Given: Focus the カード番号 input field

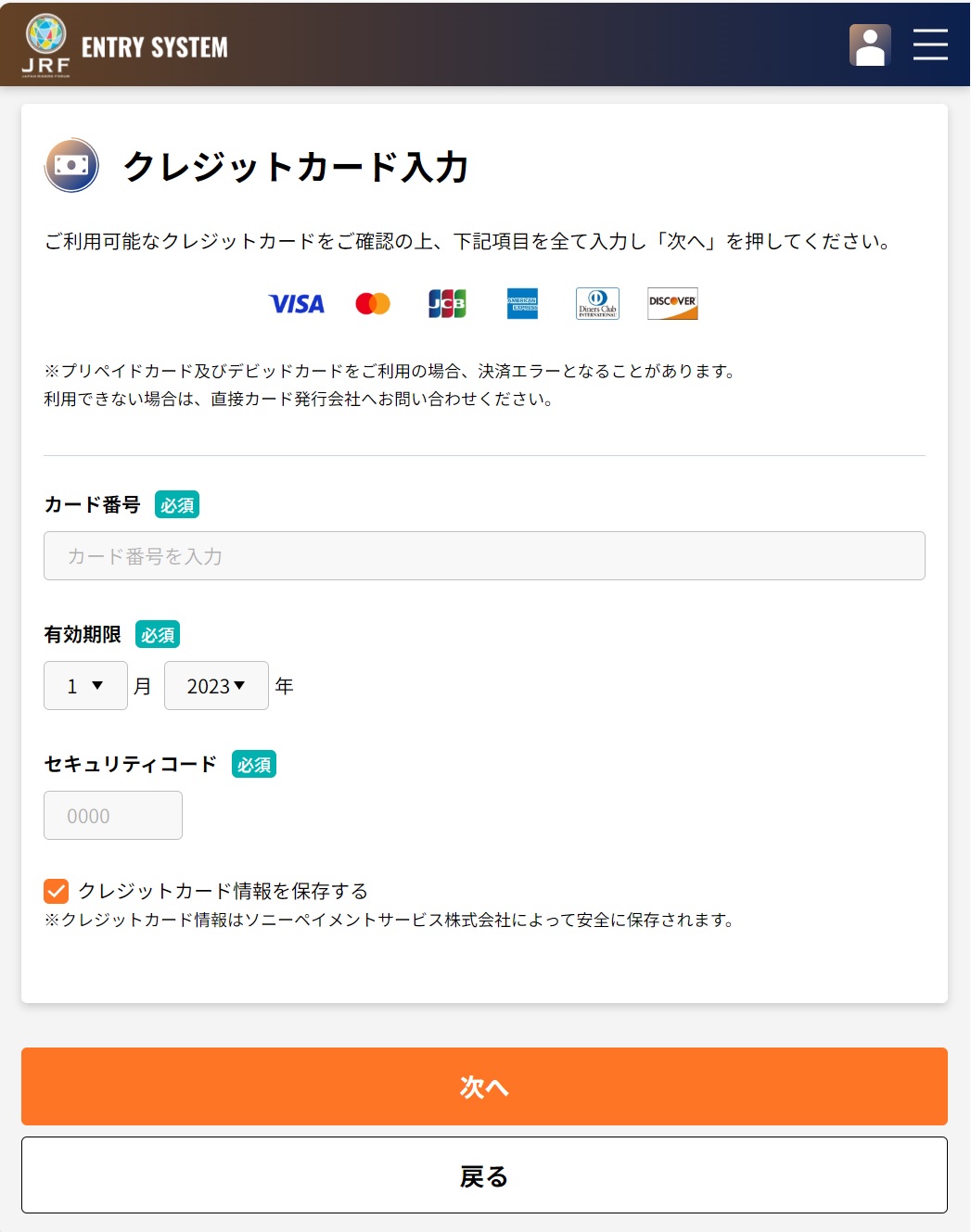Looking at the screenshot, I should click(x=484, y=556).
